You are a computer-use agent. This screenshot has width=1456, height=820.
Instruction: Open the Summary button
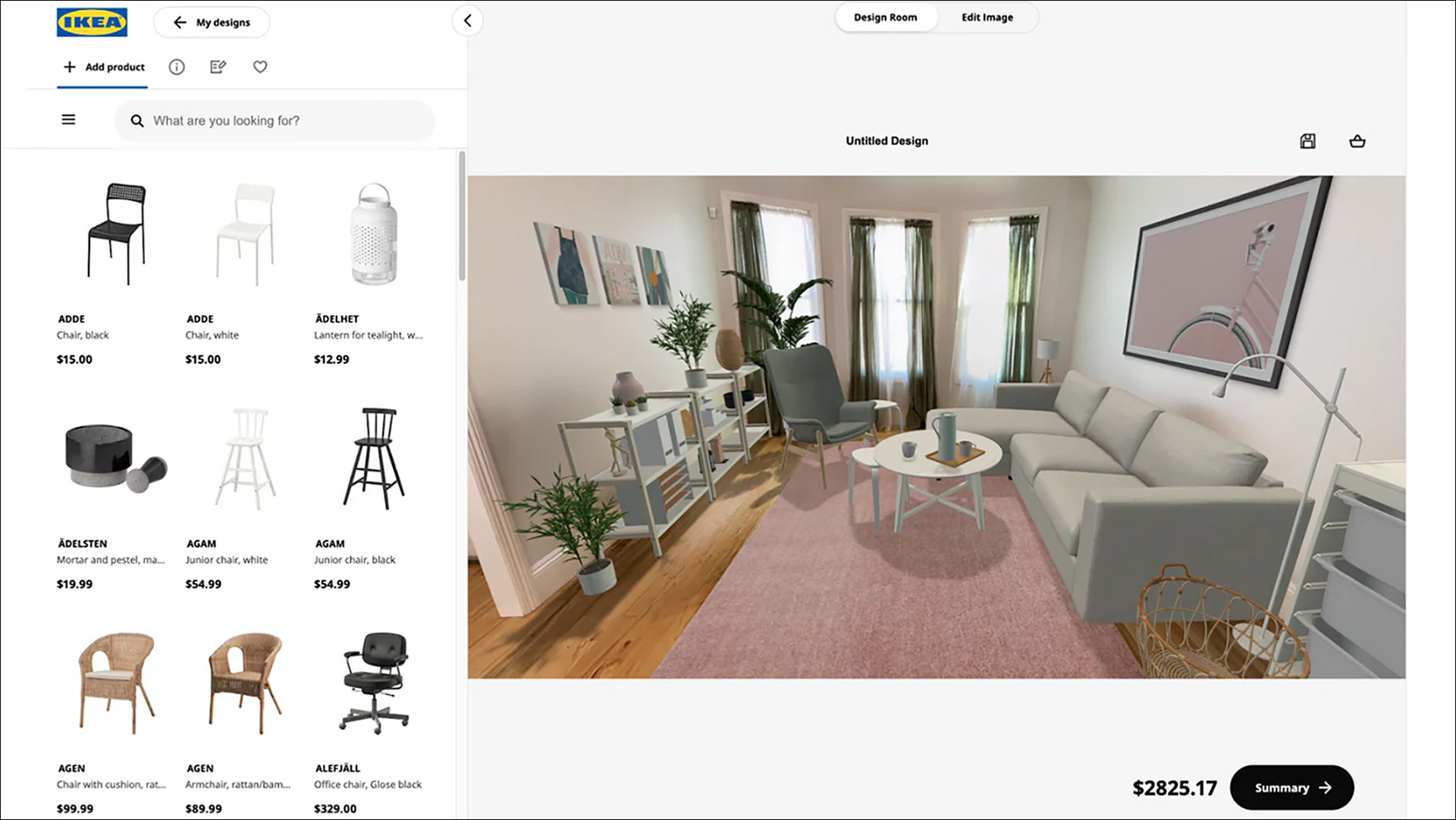click(x=1291, y=787)
